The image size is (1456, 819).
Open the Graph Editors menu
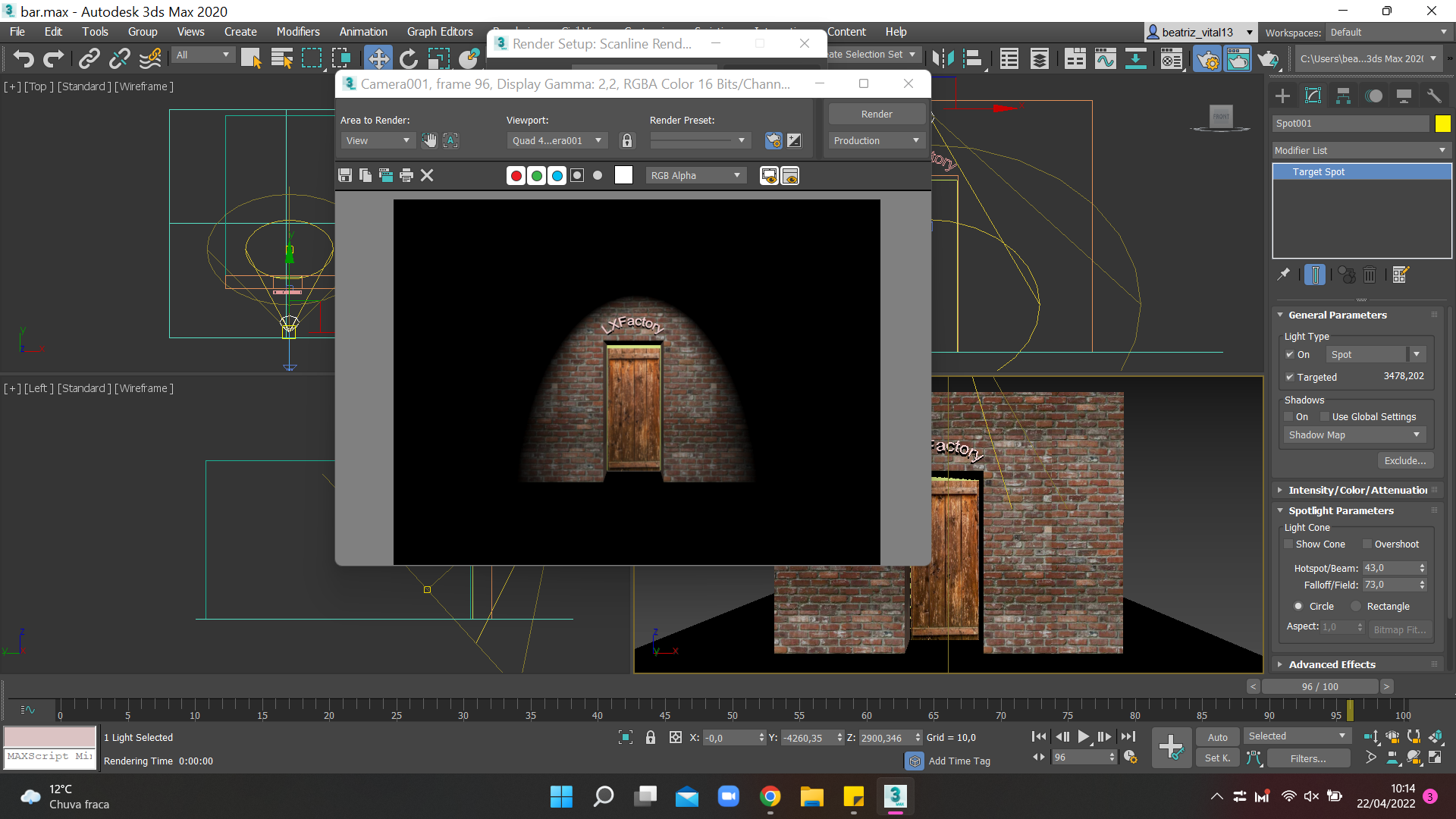click(x=440, y=32)
